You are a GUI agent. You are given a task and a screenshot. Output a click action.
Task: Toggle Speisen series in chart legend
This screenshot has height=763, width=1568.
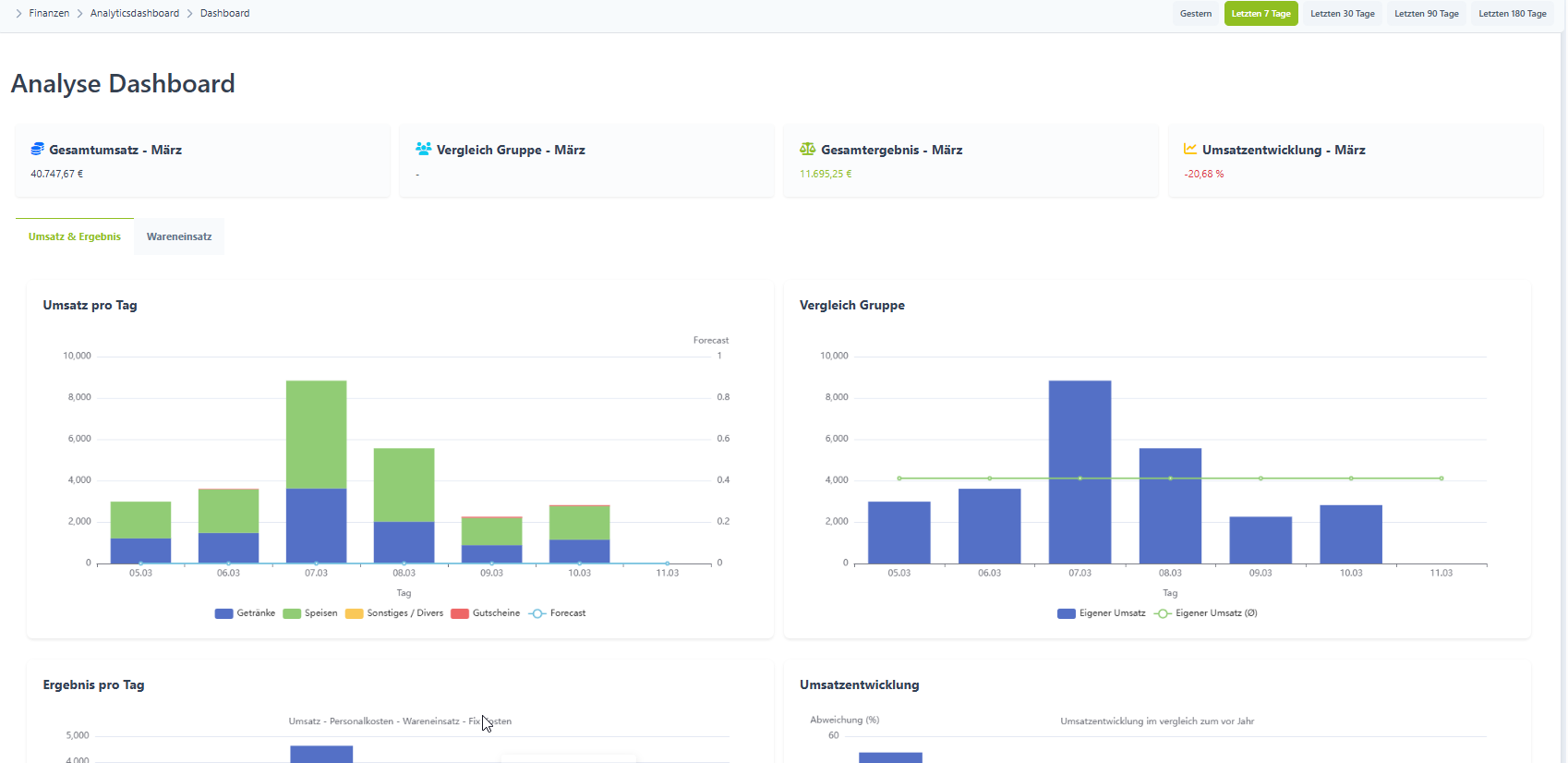[x=310, y=613]
